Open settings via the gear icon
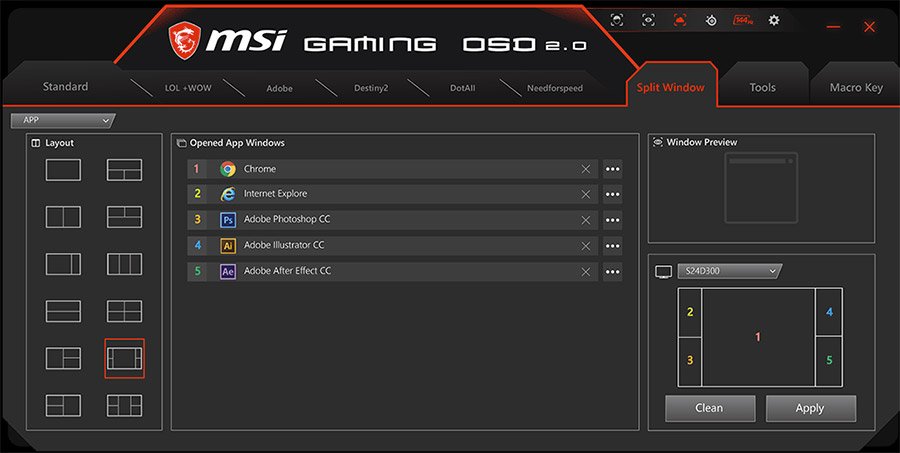The width and height of the screenshot is (900, 453). (x=774, y=20)
